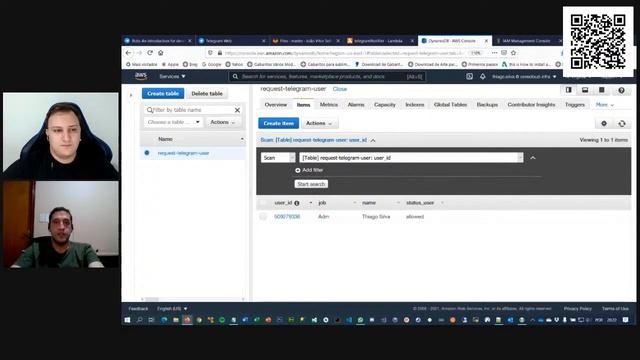Viewport: 640px width, 360px height.
Task: Click the Add filter link
Action: (x=313, y=170)
